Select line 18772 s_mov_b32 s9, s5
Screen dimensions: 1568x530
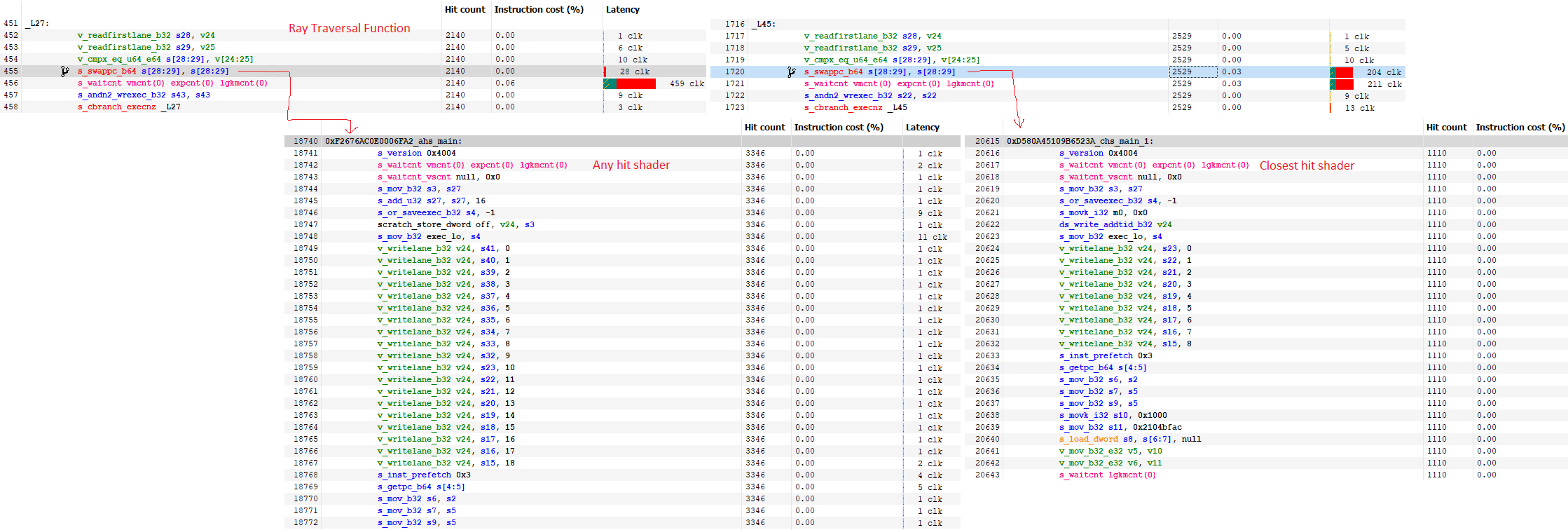(x=417, y=522)
